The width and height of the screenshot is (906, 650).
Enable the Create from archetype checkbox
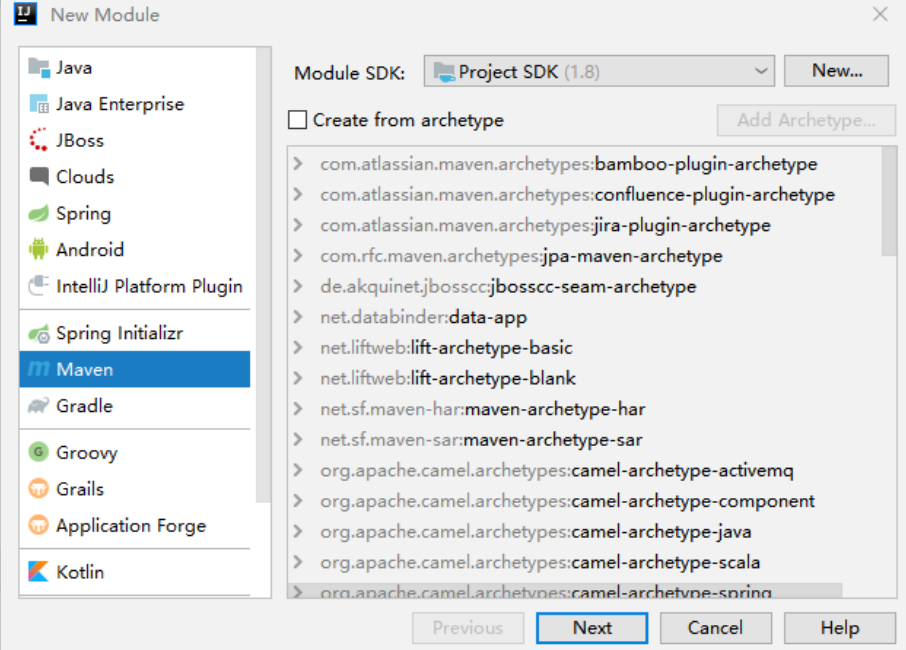tap(298, 120)
